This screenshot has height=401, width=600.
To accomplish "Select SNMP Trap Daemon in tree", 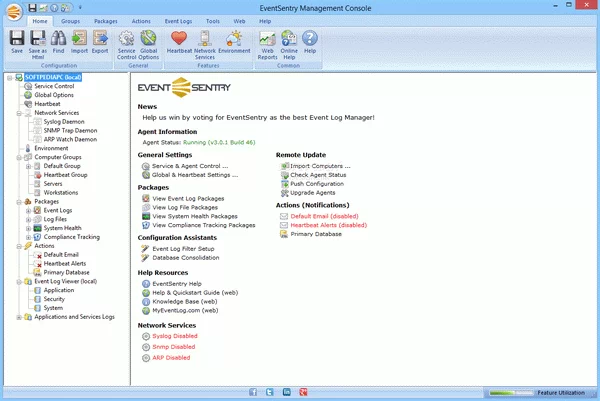I will [70, 130].
